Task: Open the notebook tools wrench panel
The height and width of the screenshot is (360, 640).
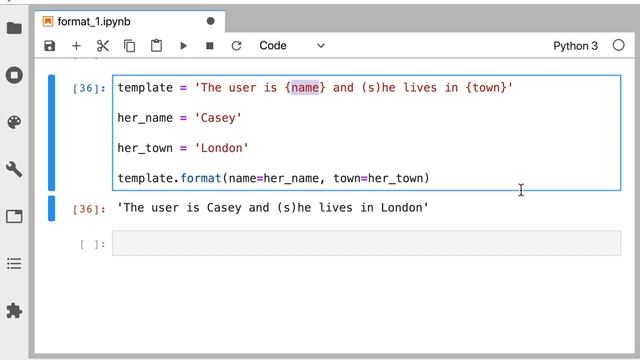Action: pyautogui.click(x=14, y=169)
